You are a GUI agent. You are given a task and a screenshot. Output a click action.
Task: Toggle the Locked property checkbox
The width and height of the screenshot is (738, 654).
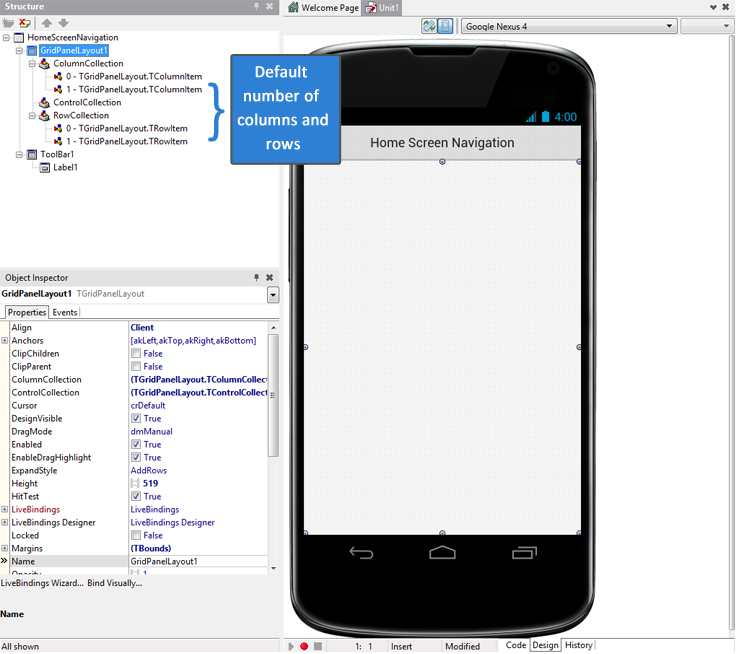click(x=136, y=535)
